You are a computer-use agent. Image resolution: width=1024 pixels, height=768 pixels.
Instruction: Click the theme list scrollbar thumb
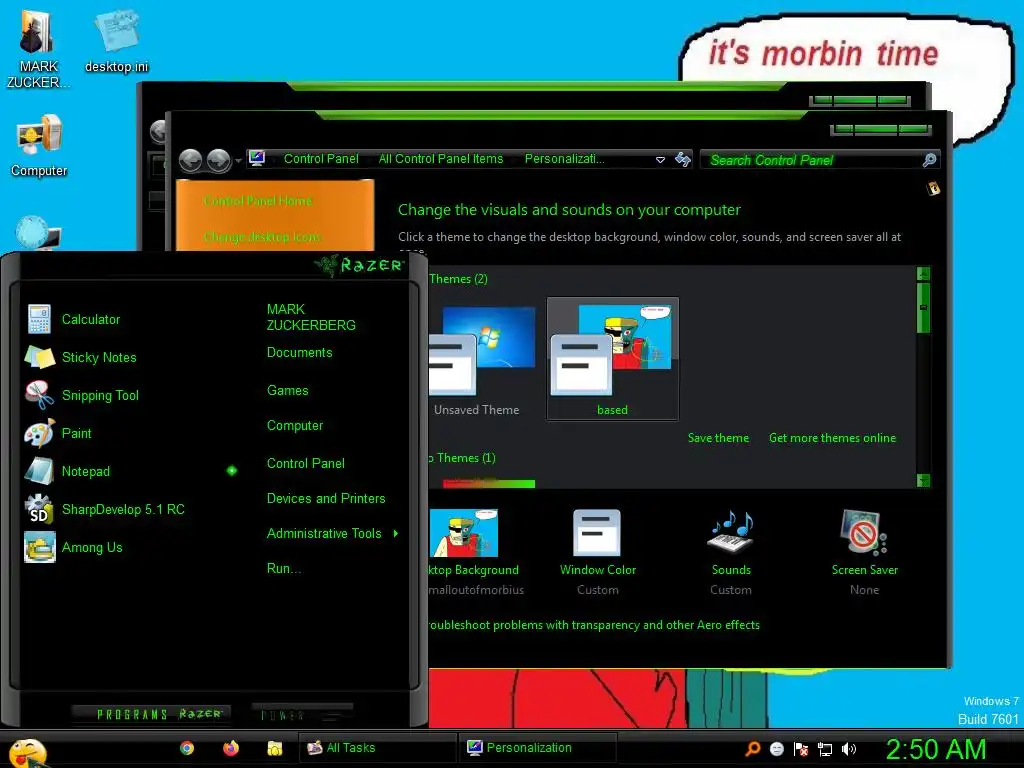click(923, 307)
